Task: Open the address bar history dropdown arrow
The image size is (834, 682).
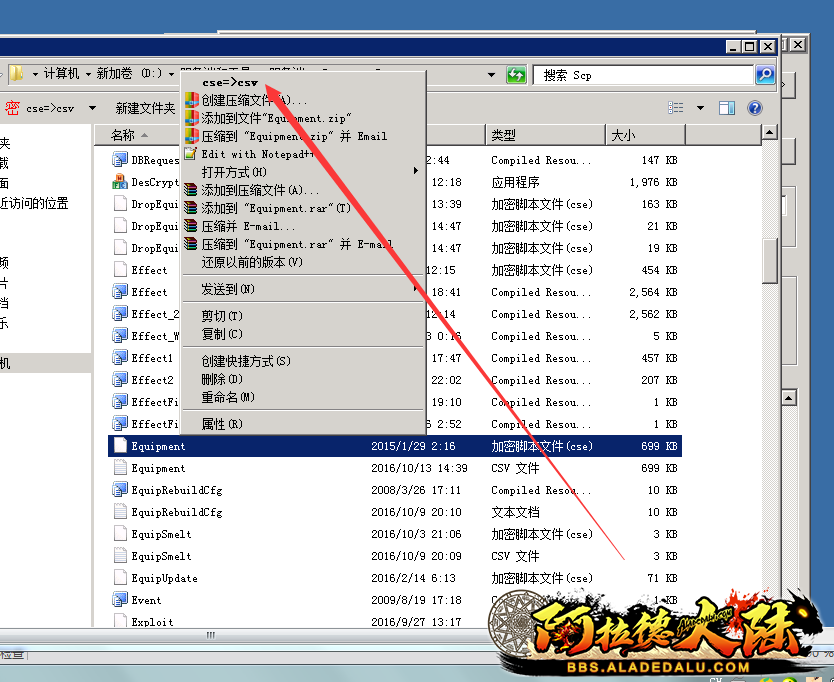Action: pos(491,75)
